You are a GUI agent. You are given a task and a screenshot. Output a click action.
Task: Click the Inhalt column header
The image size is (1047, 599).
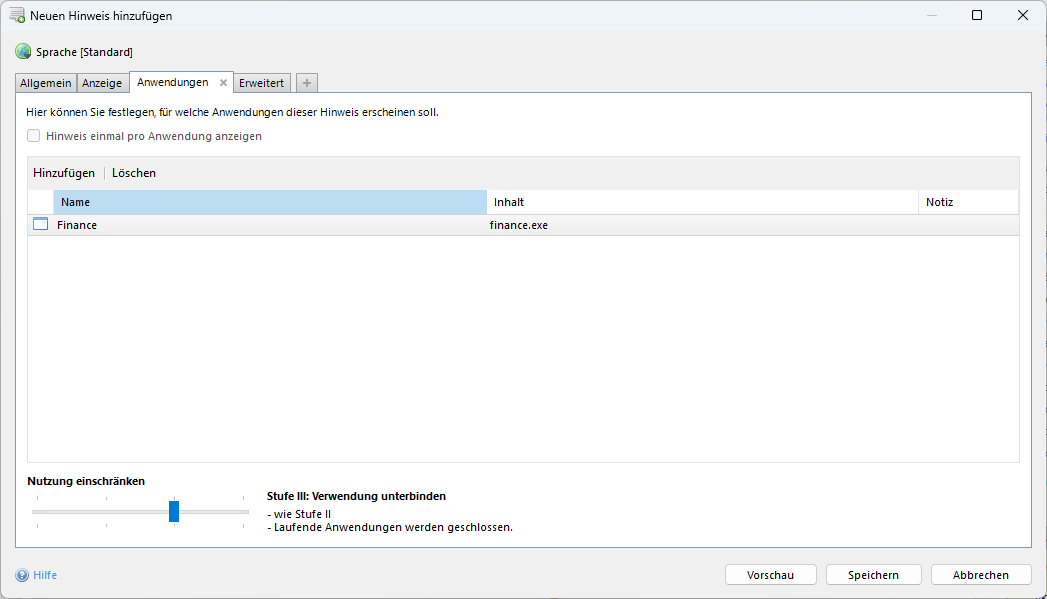click(x=701, y=202)
